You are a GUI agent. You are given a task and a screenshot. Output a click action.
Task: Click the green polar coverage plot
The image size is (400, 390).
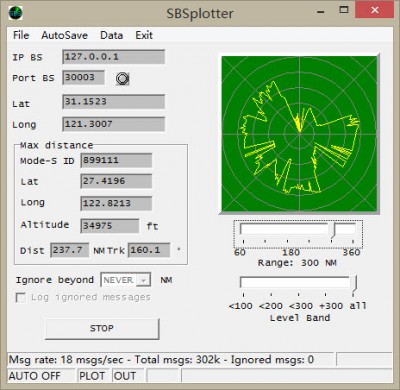click(x=299, y=134)
